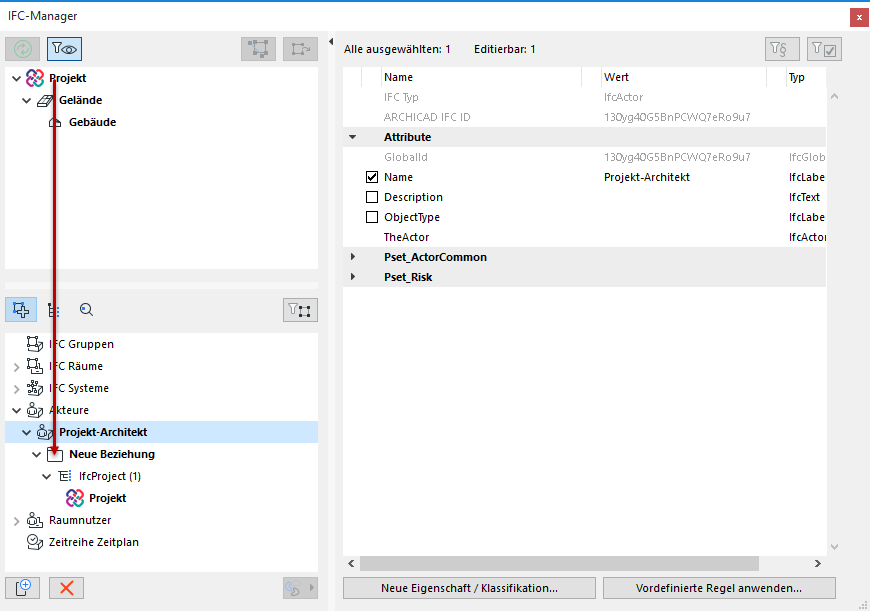Toggle the filter visible elements eye button
The image size is (870, 611).
click(x=64, y=49)
